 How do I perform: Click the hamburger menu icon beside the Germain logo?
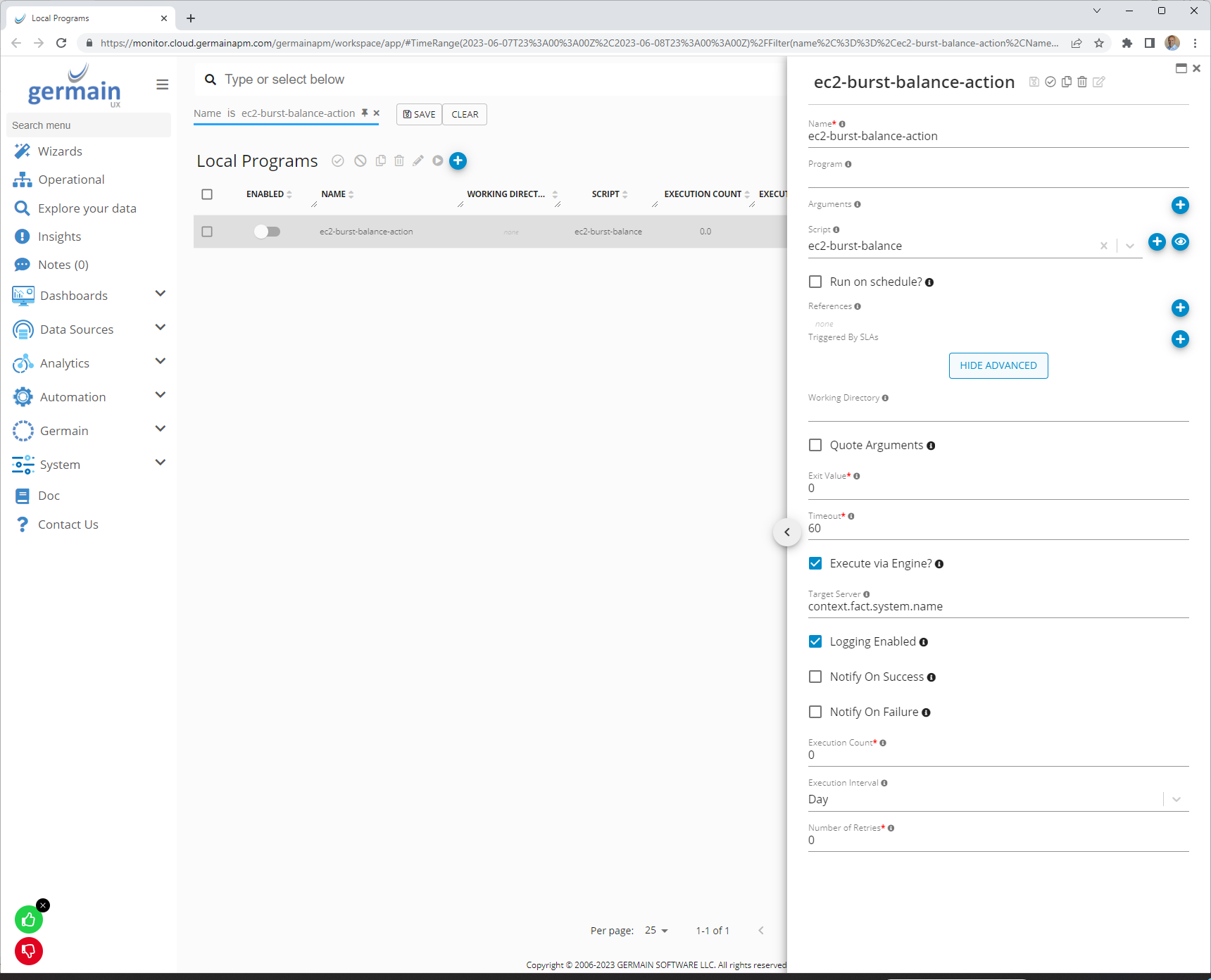[162, 84]
